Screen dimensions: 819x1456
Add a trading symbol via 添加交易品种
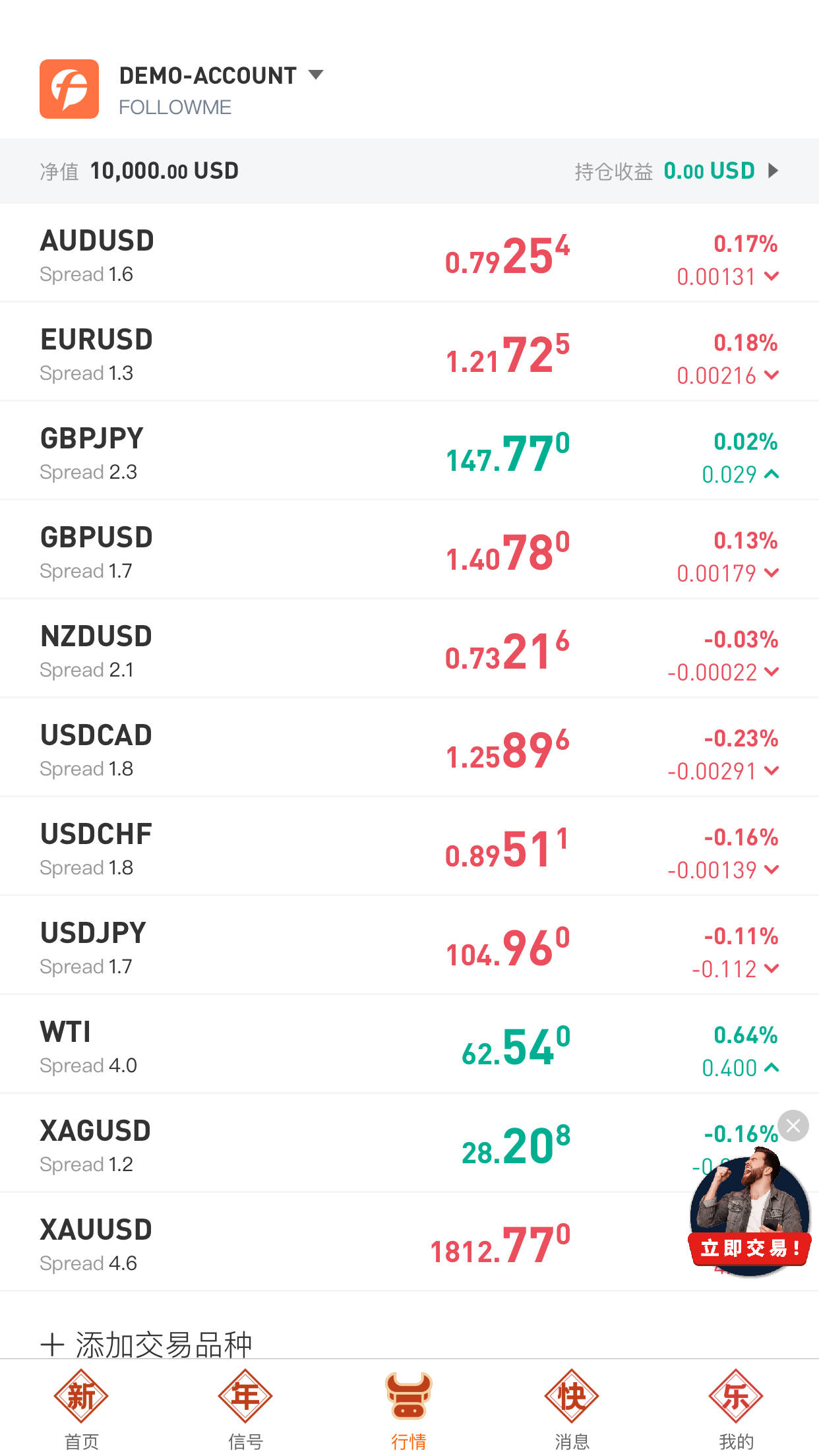[146, 1345]
